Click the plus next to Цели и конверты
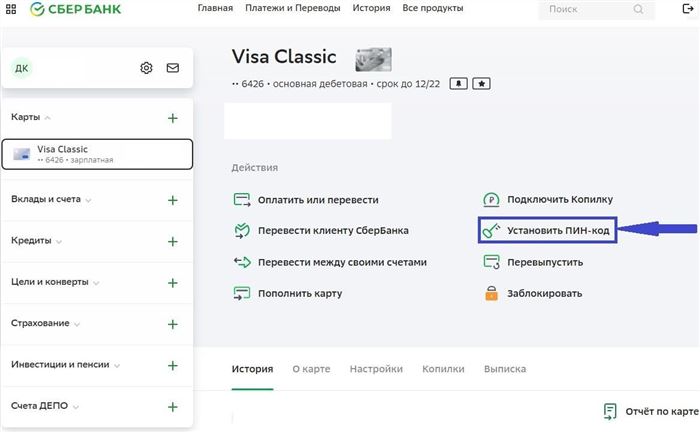Viewport: 700px width, 432px height. 172,283
